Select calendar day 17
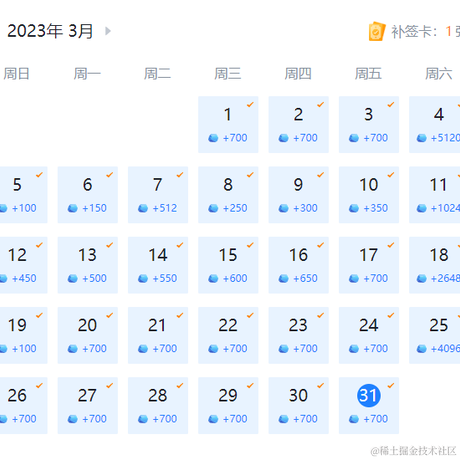Image resolution: width=460 pixels, height=460 pixels. tap(369, 265)
